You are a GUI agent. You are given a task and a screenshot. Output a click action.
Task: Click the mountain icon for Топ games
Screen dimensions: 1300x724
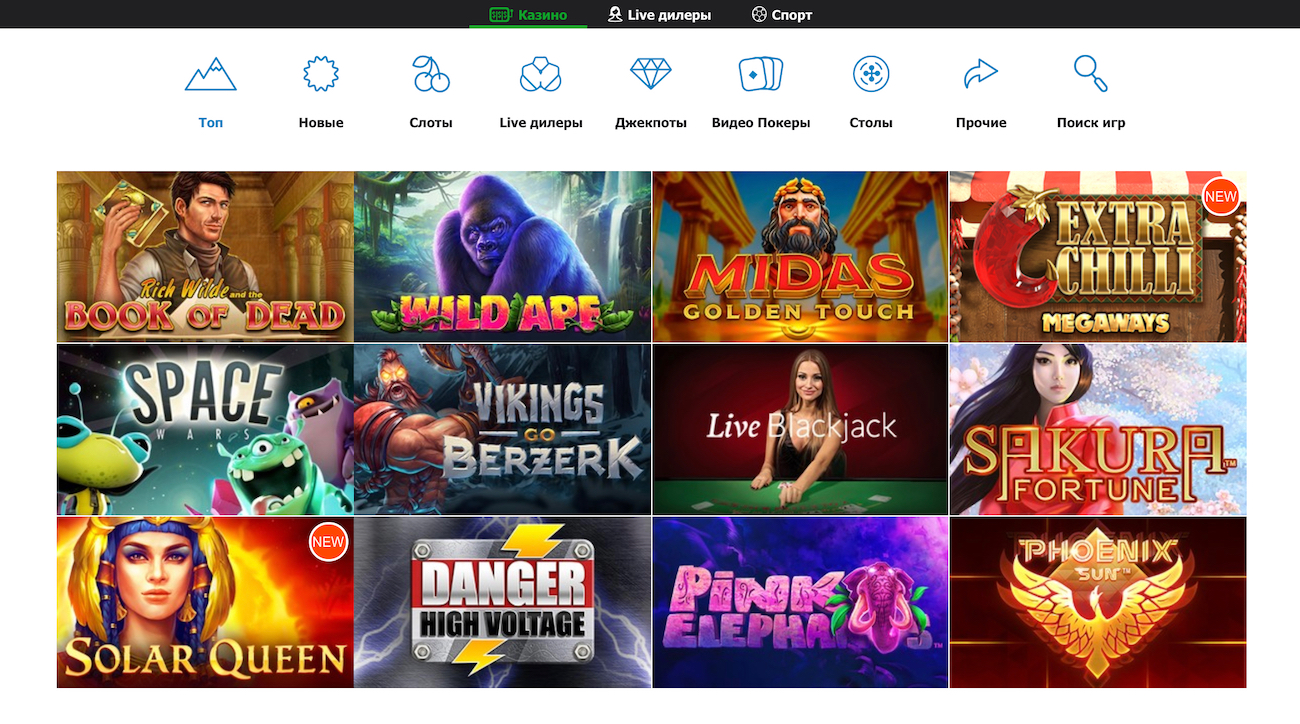210,75
